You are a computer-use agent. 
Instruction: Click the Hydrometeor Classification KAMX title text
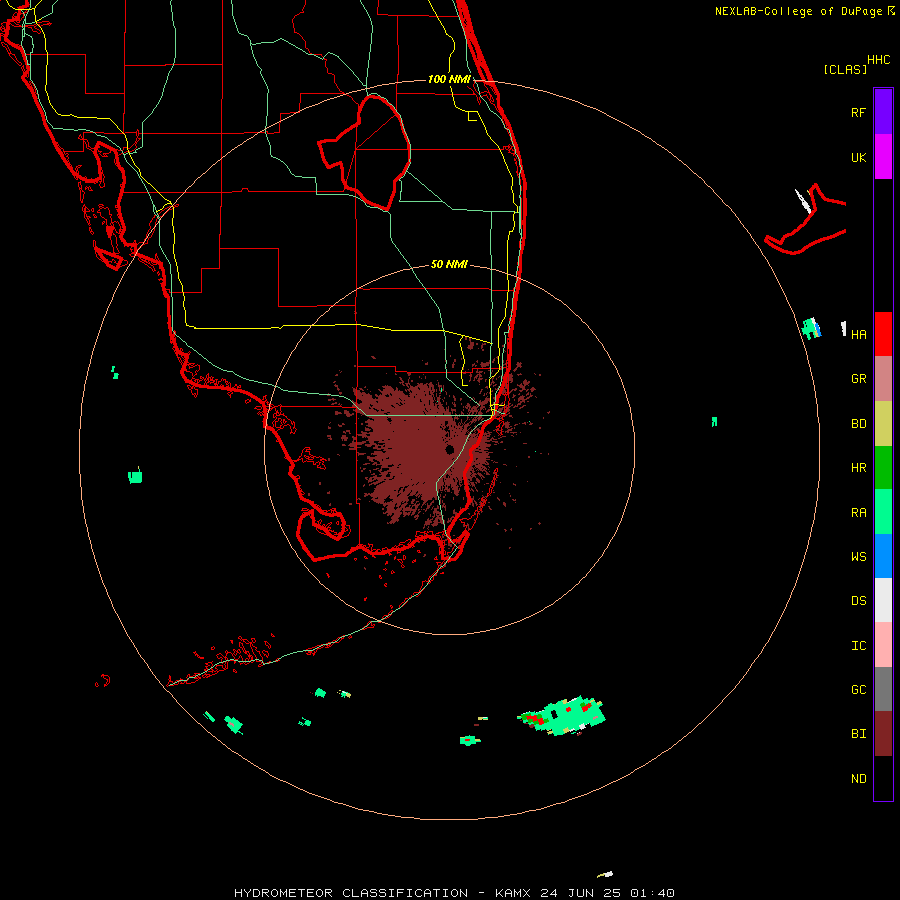(x=454, y=893)
